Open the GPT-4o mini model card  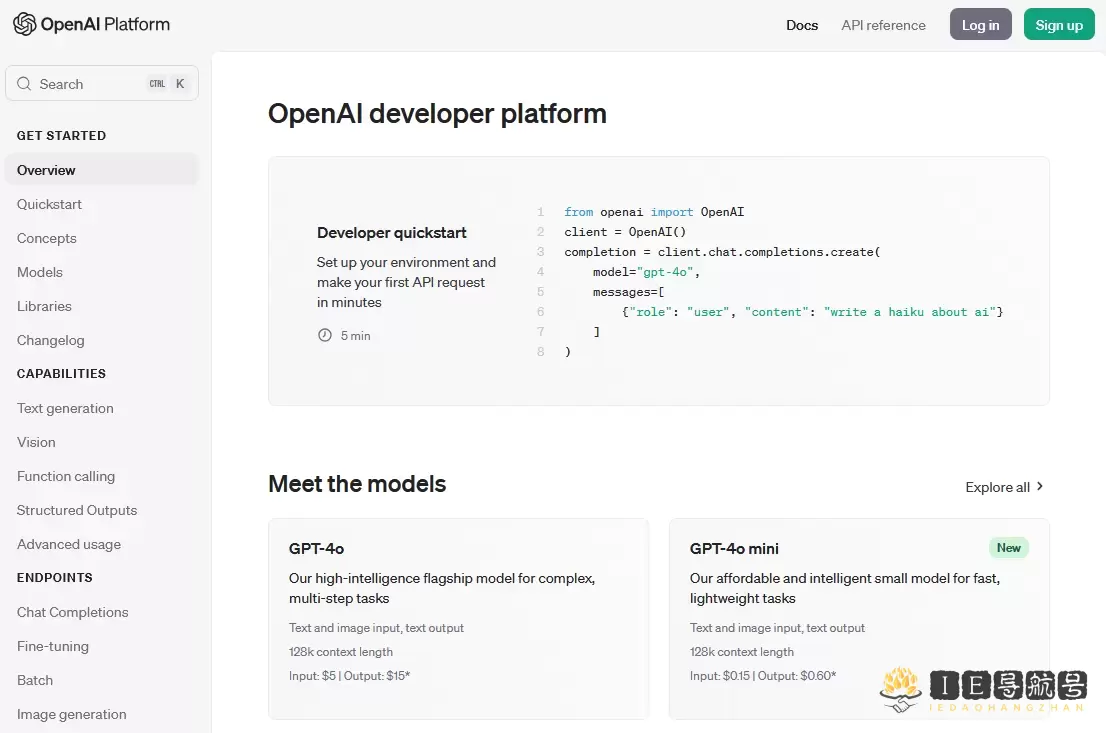coord(859,619)
